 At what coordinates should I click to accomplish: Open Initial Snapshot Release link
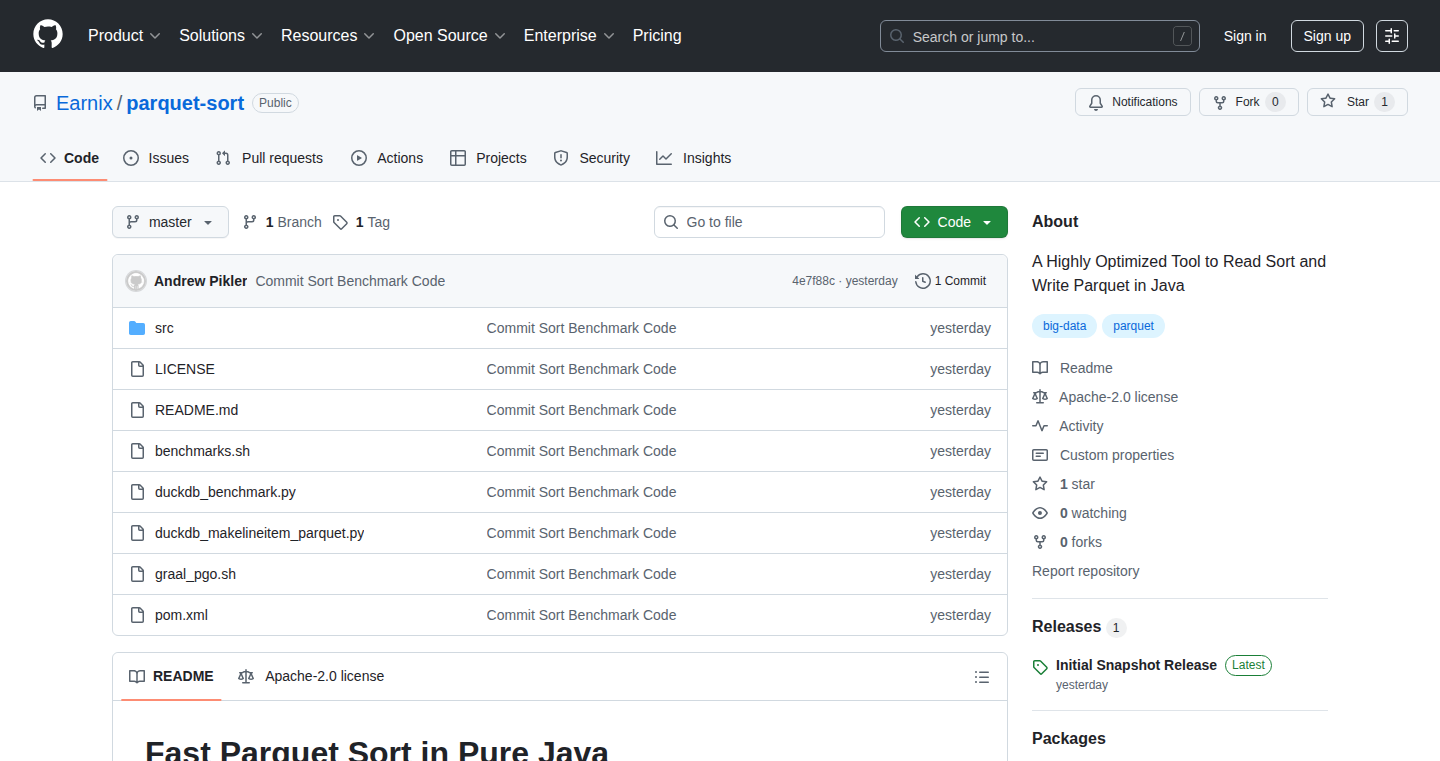(x=1136, y=665)
